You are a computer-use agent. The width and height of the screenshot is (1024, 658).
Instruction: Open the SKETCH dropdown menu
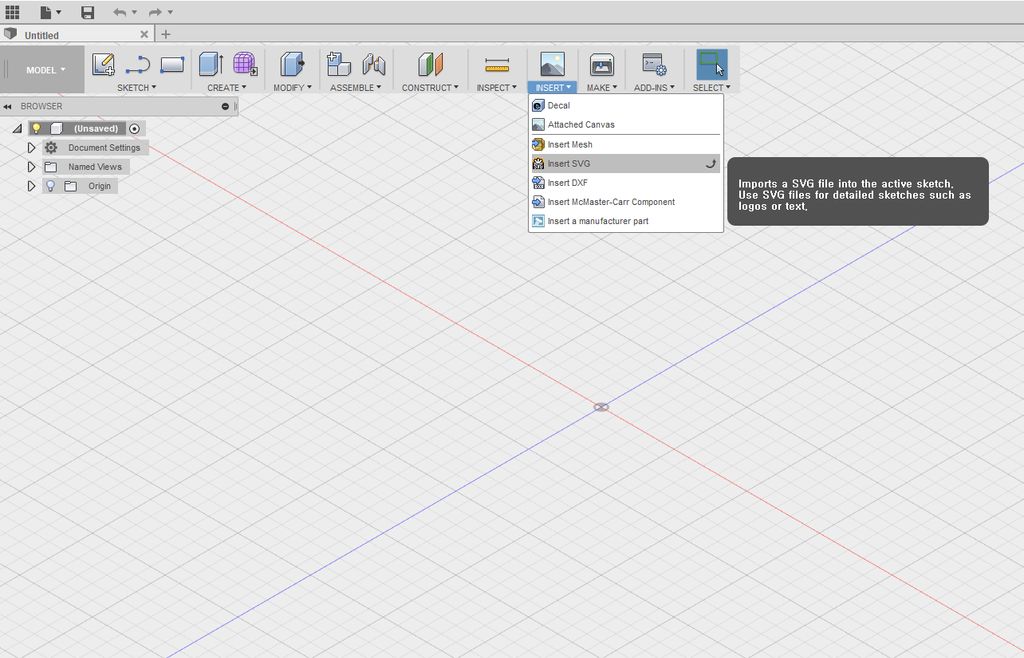(x=136, y=87)
